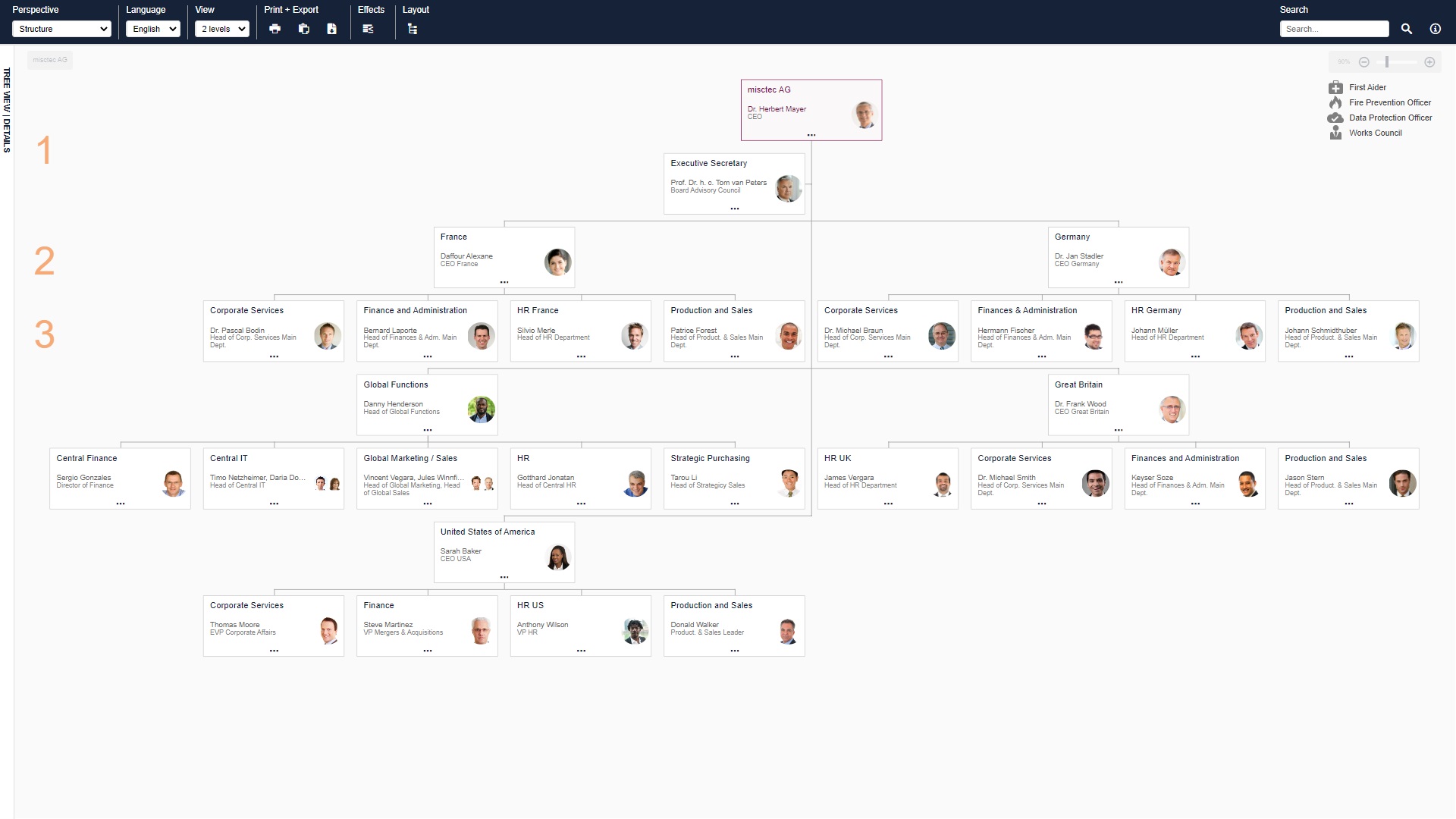Open the PDF export icon
Screen dimensions: 1456x819
[331, 28]
